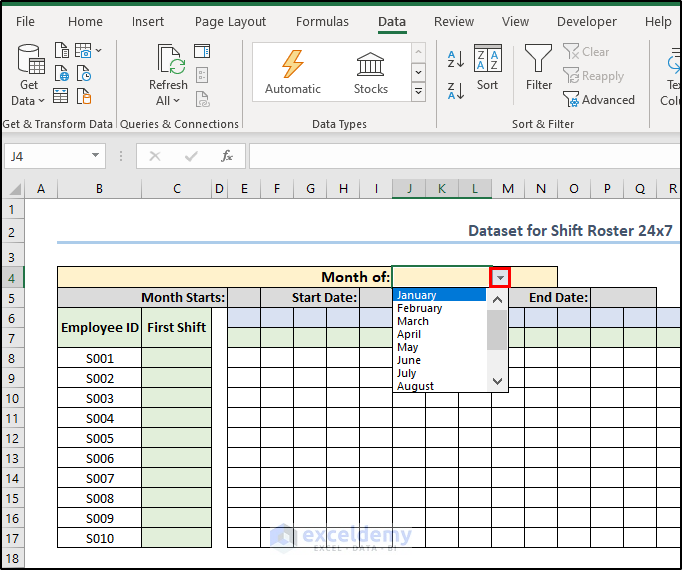
Task: Click Insert Function fx icon
Action: click(x=227, y=156)
